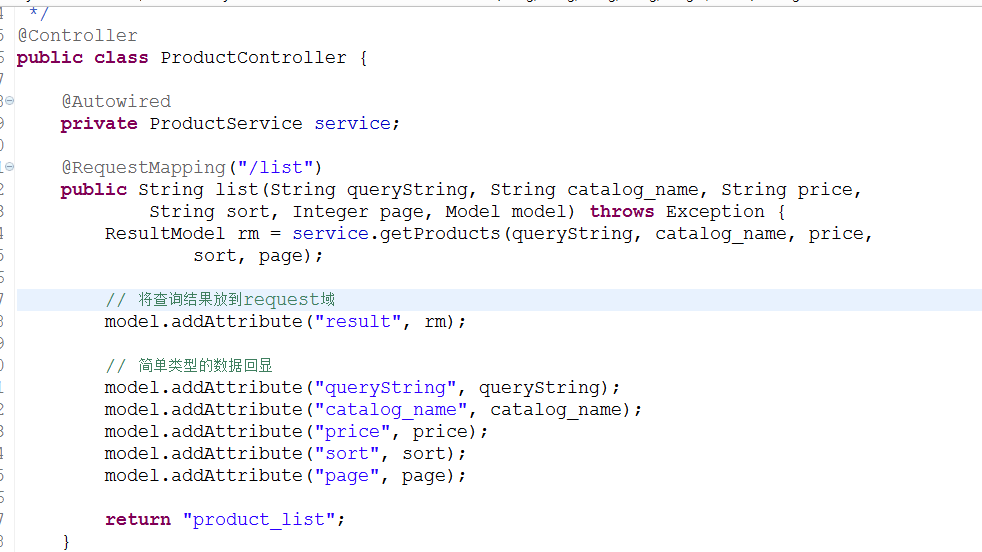
Task: Select the "queryString" string literal
Action: click(x=385, y=388)
